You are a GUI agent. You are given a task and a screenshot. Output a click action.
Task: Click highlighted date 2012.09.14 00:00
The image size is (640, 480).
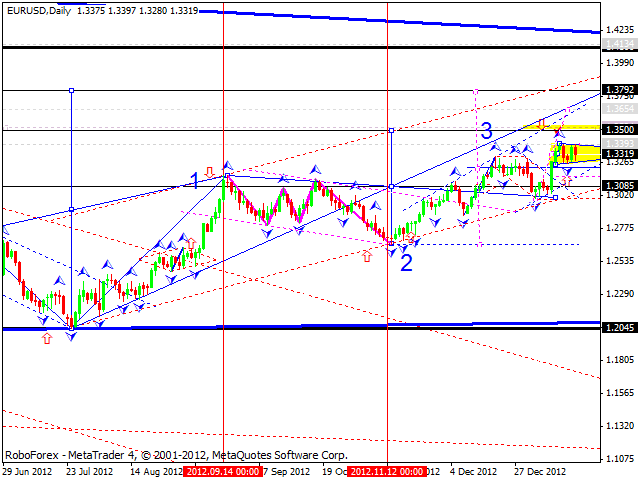220,471
